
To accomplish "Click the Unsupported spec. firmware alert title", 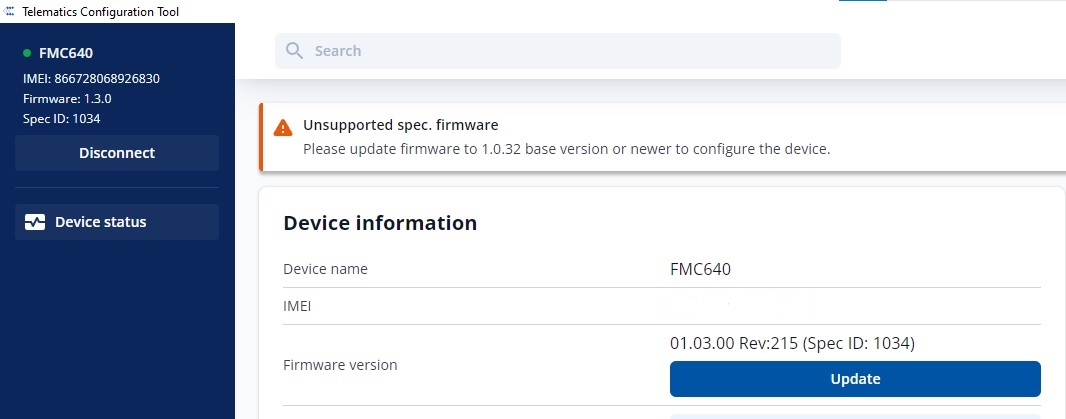I will (x=400, y=125).
